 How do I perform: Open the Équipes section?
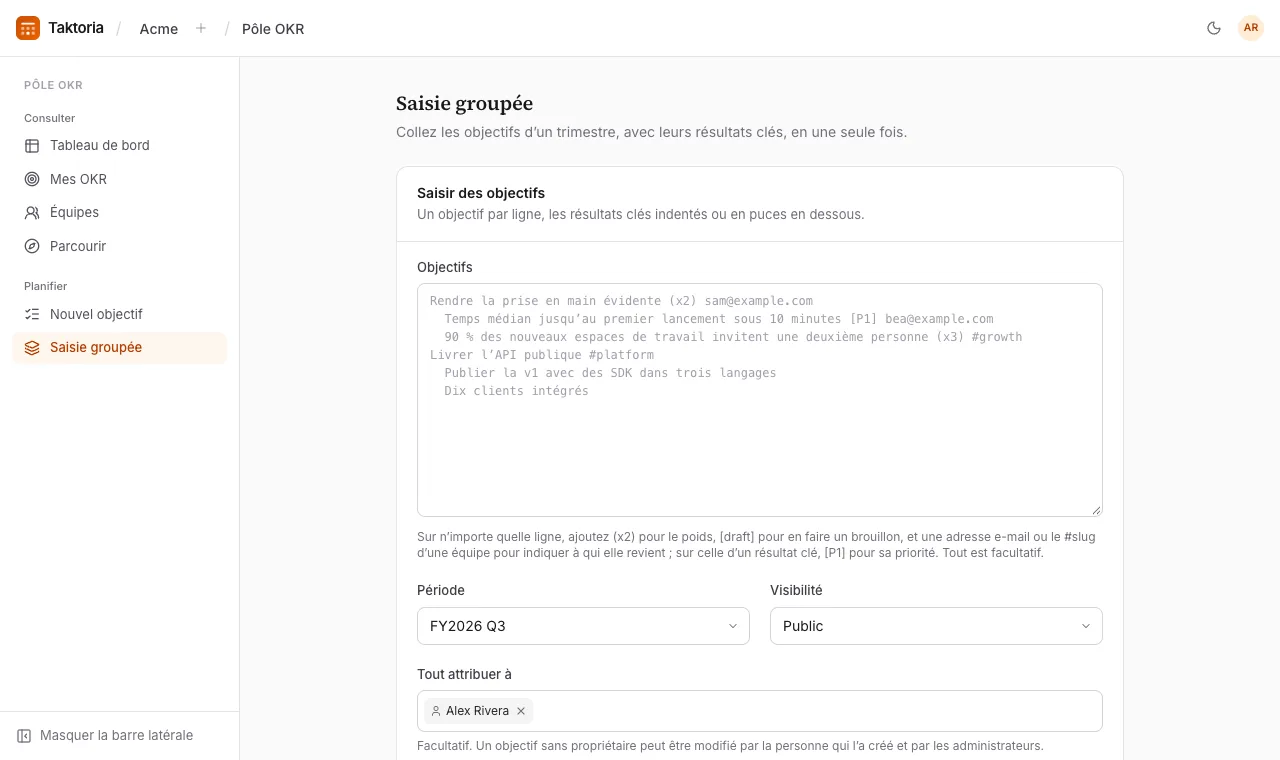[x=119, y=213]
